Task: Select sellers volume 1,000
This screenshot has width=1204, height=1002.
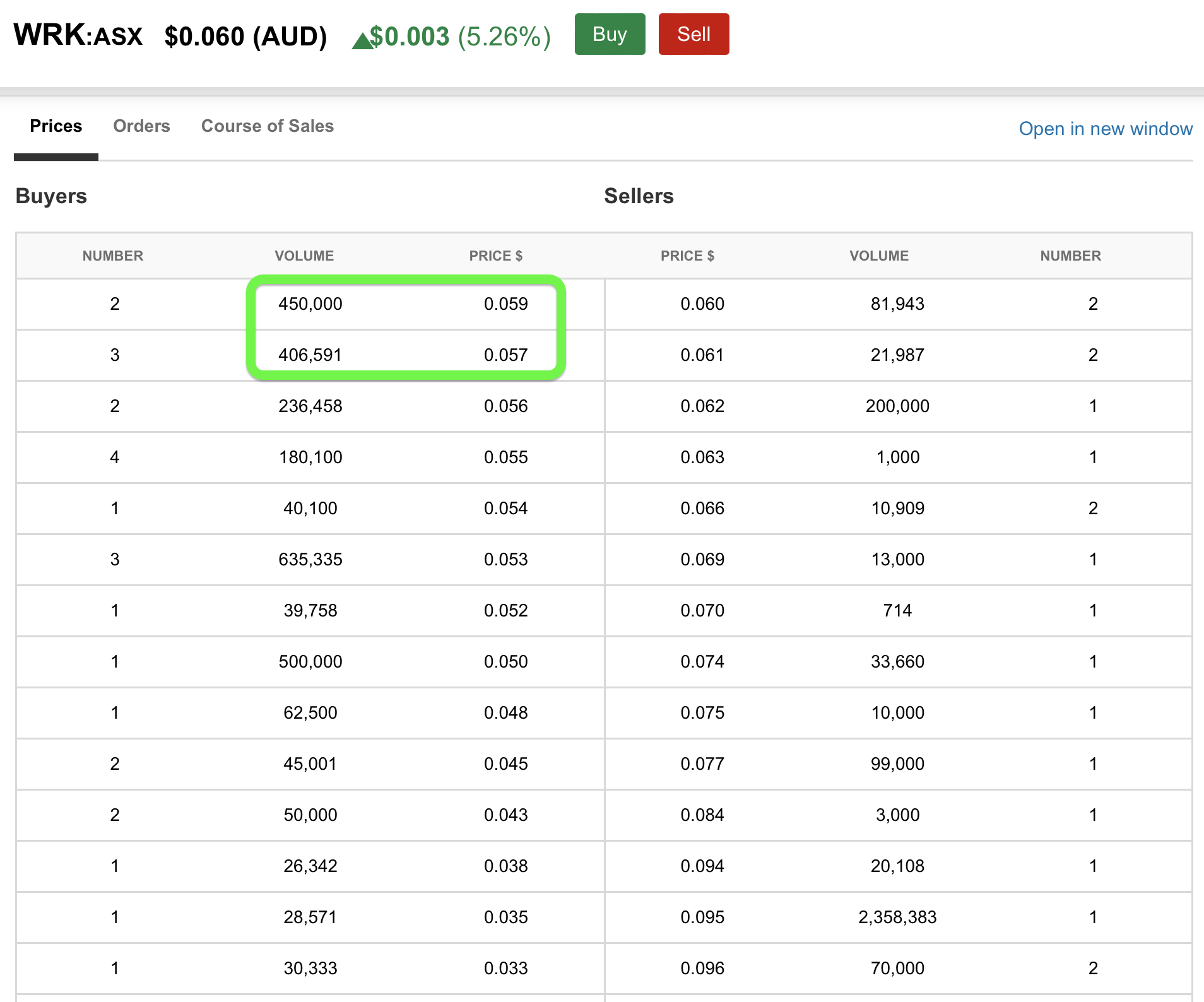Action: click(897, 457)
